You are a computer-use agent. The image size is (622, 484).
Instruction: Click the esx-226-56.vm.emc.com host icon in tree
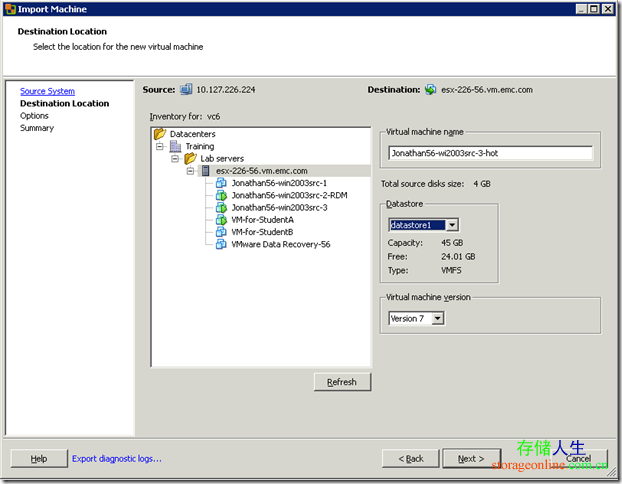pos(205,171)
